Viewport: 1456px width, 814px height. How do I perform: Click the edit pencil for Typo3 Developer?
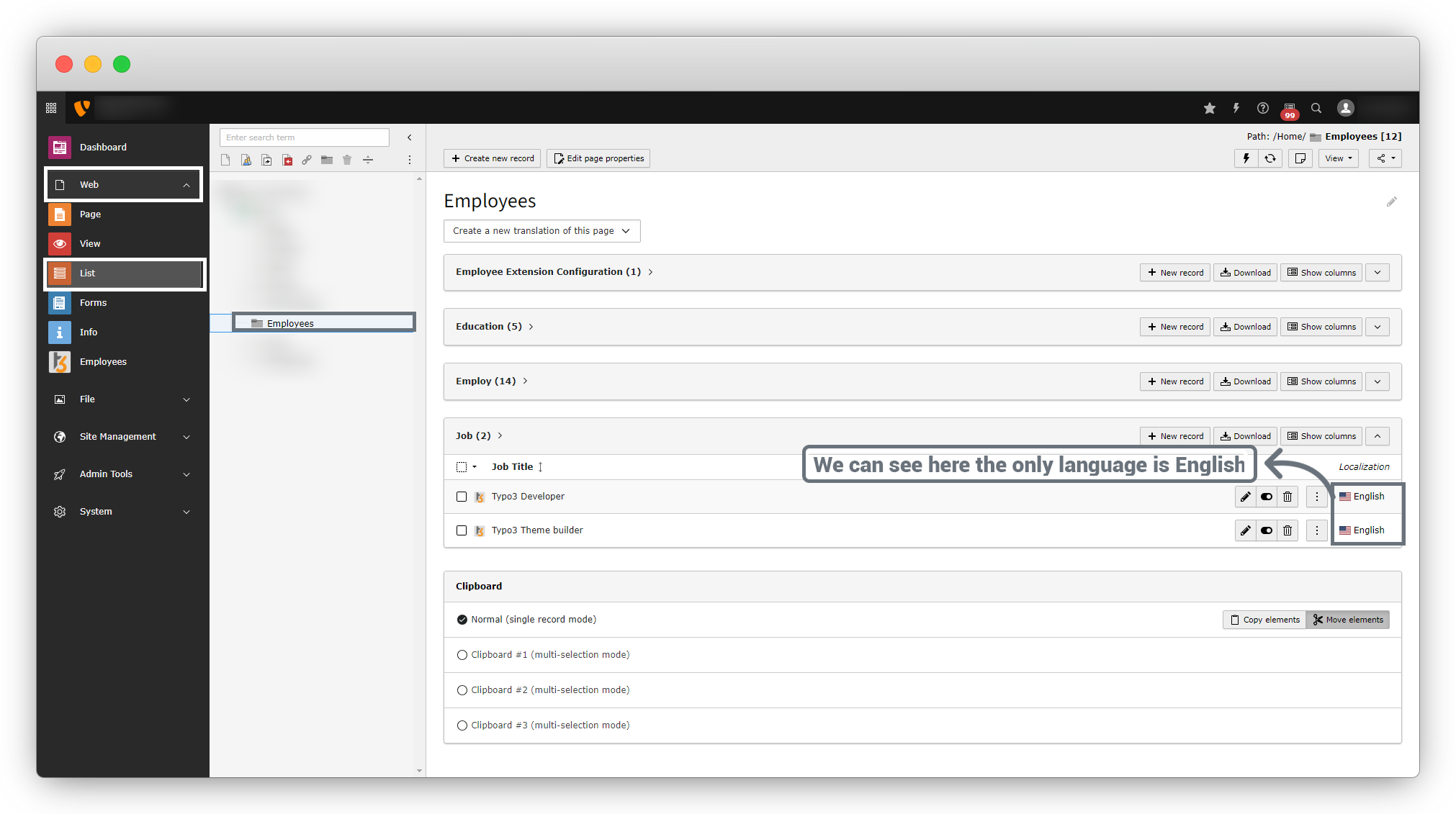point(1245,497)
